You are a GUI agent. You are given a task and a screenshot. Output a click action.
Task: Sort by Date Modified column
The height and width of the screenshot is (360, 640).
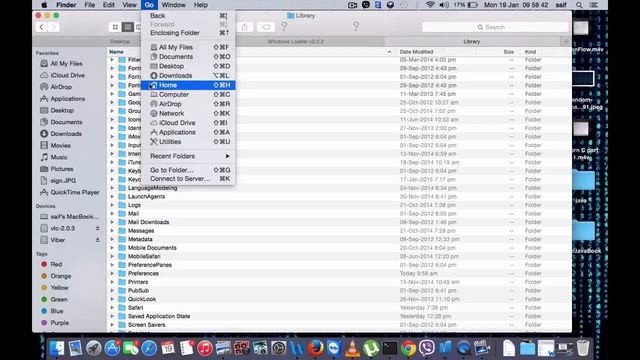tap(416, 52)
